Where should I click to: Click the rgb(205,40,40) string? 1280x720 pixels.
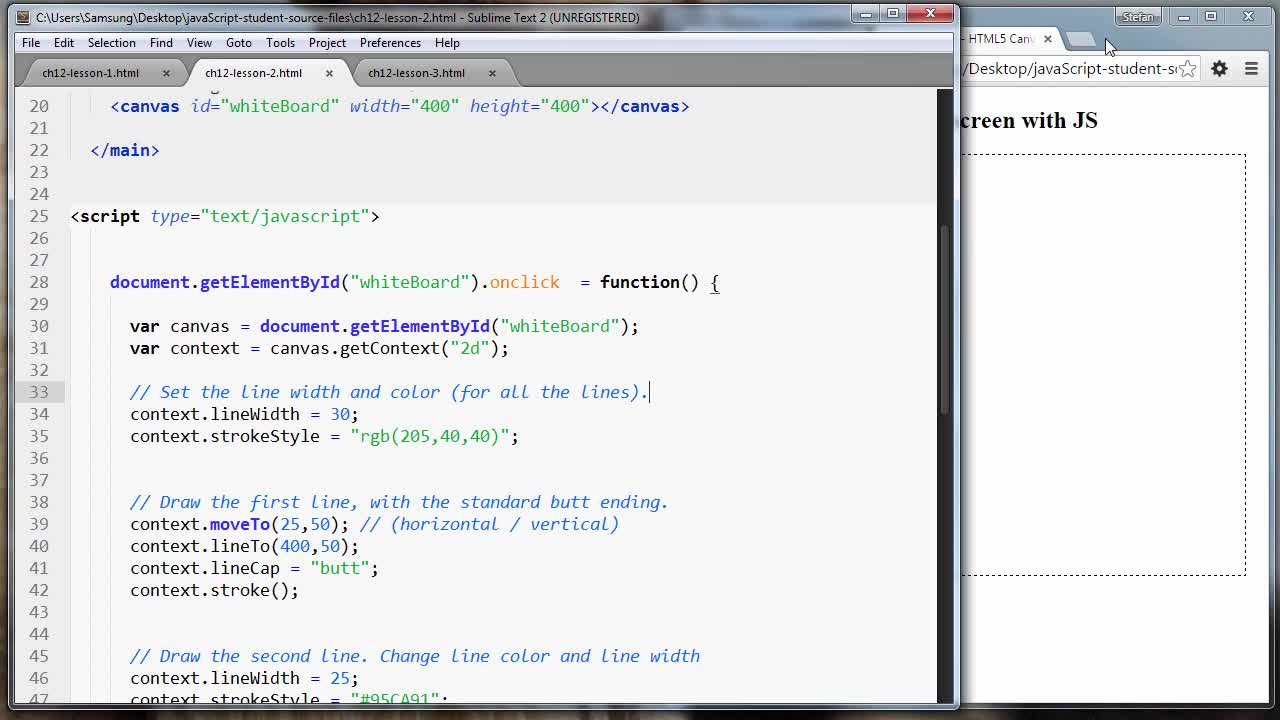429,436
